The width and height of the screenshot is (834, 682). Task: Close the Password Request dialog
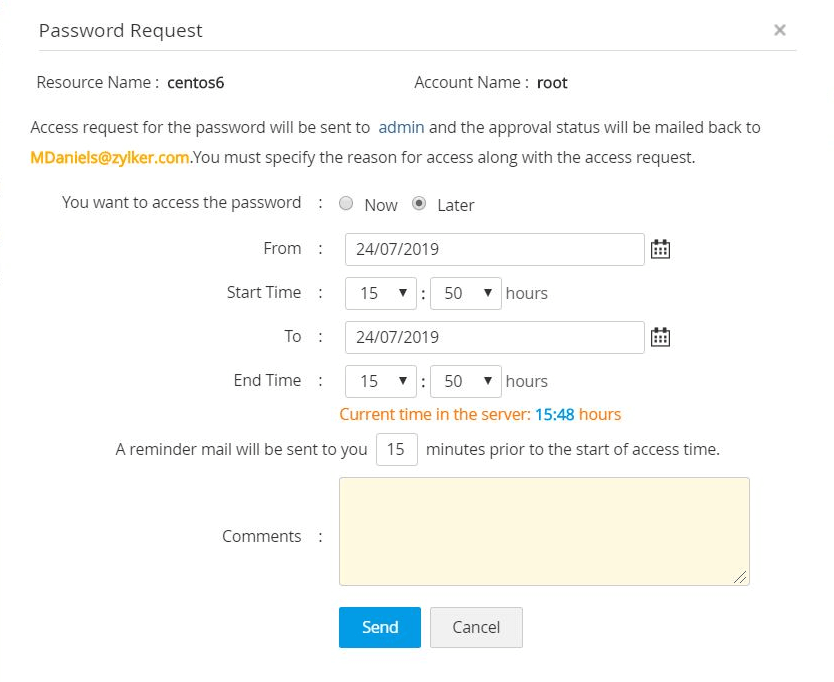pyautogui.click(x=780, y=30)
